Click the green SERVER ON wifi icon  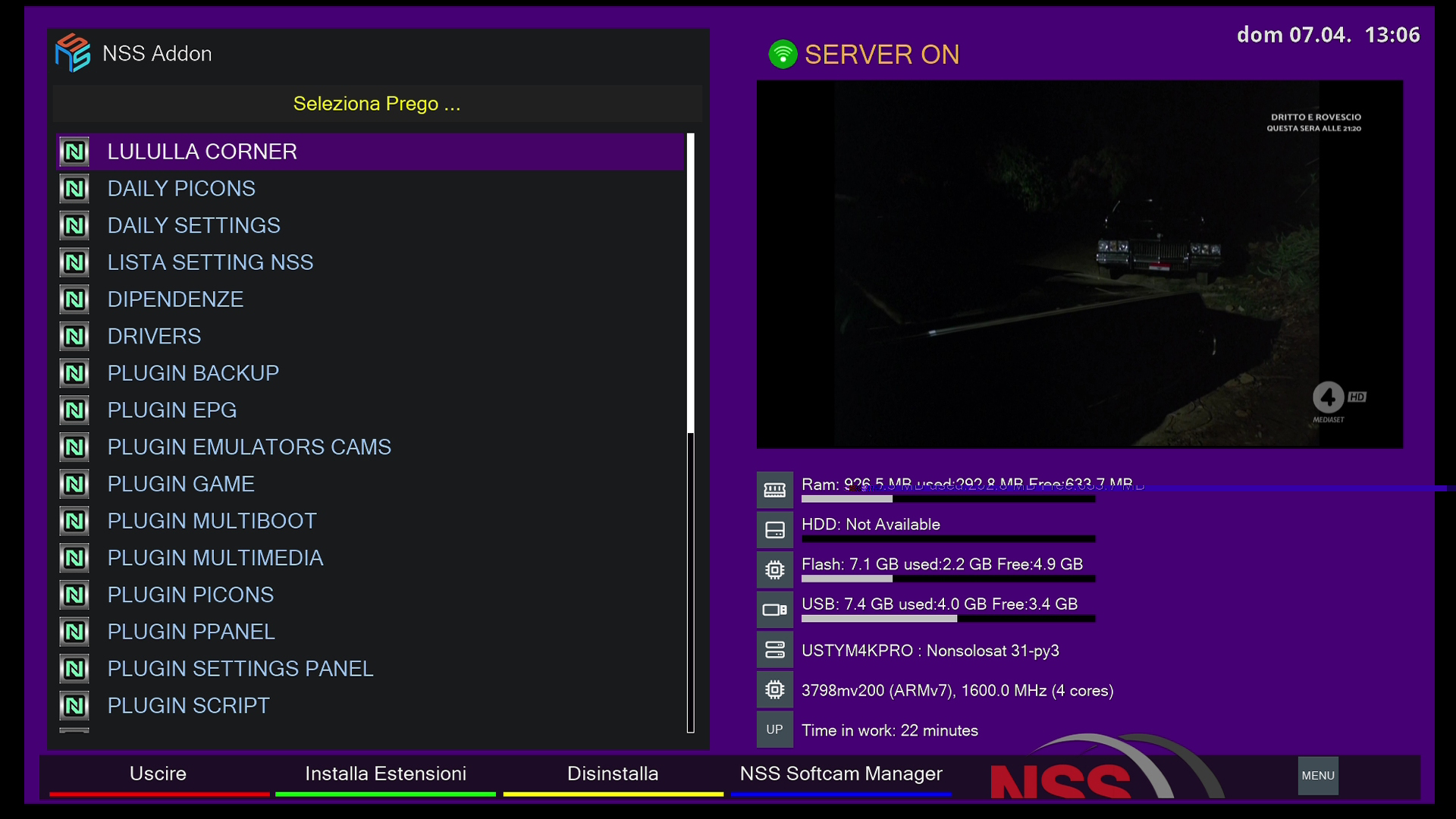tap(783, 55)
